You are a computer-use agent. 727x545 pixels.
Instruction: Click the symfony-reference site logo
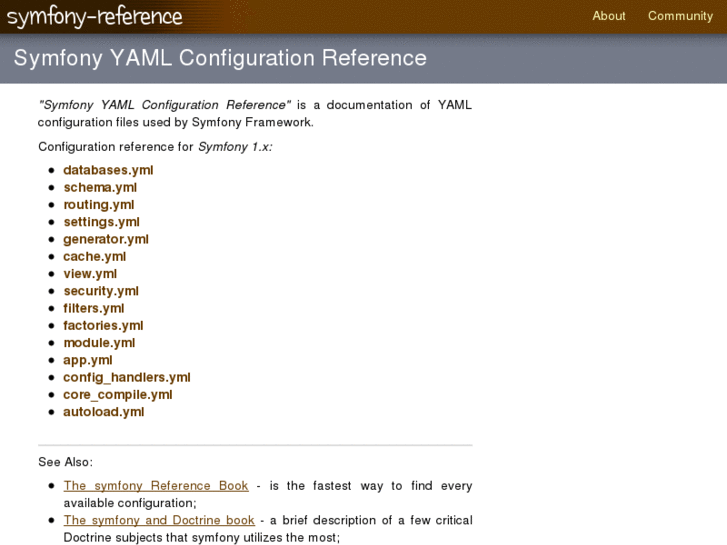(95, 17)
